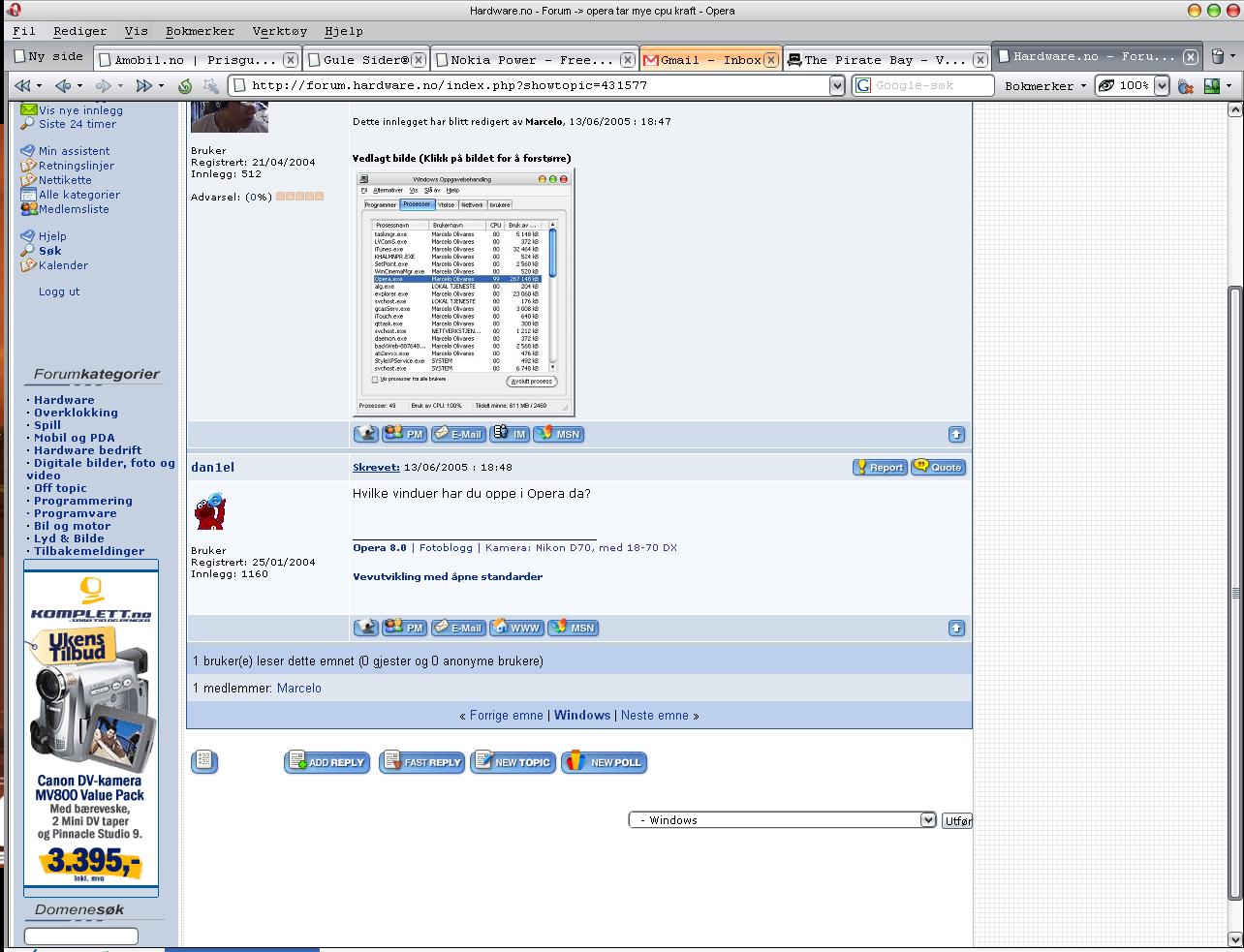1244x952 pixels.
Task: Click the up arrow below dan1el's post
Action: pyautogui.click(x=956, y=629)
